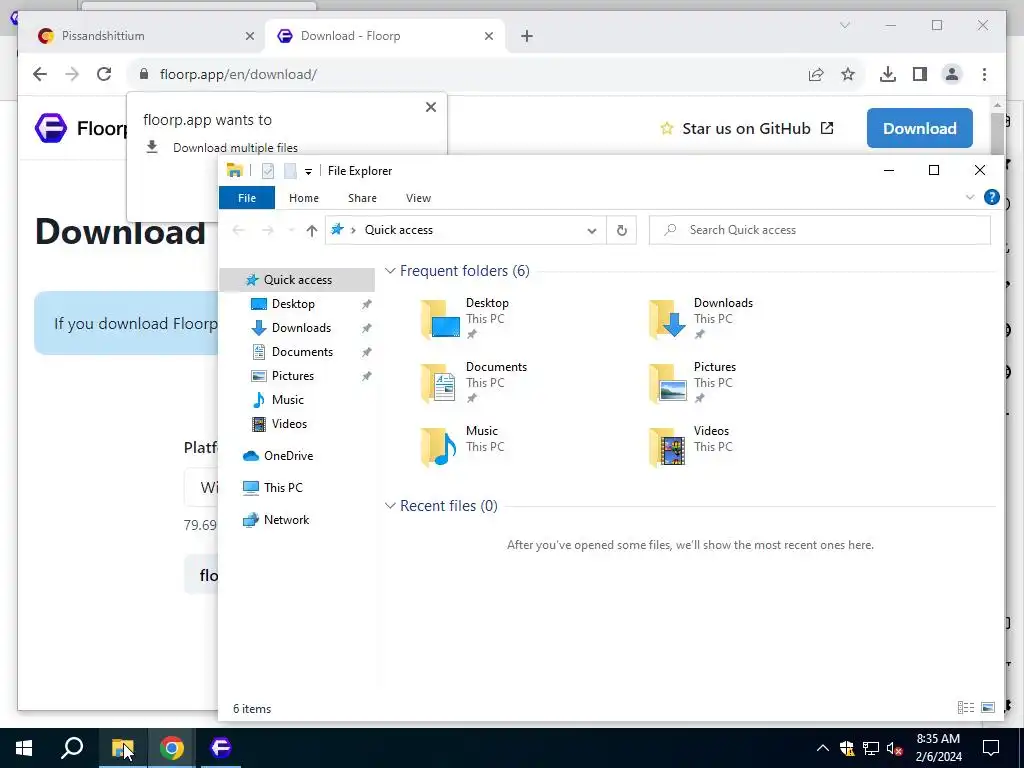Go up one folder level in Explorer
The width and height of the screenshot is (1024, 768).
(312, 230)
